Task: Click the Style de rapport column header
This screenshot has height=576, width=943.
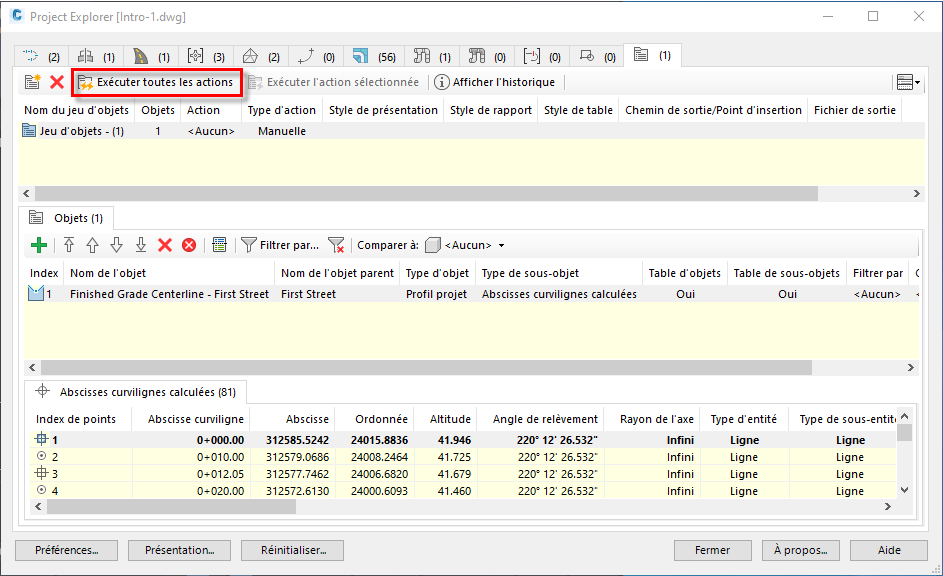Action: click(x=491, y=110)
